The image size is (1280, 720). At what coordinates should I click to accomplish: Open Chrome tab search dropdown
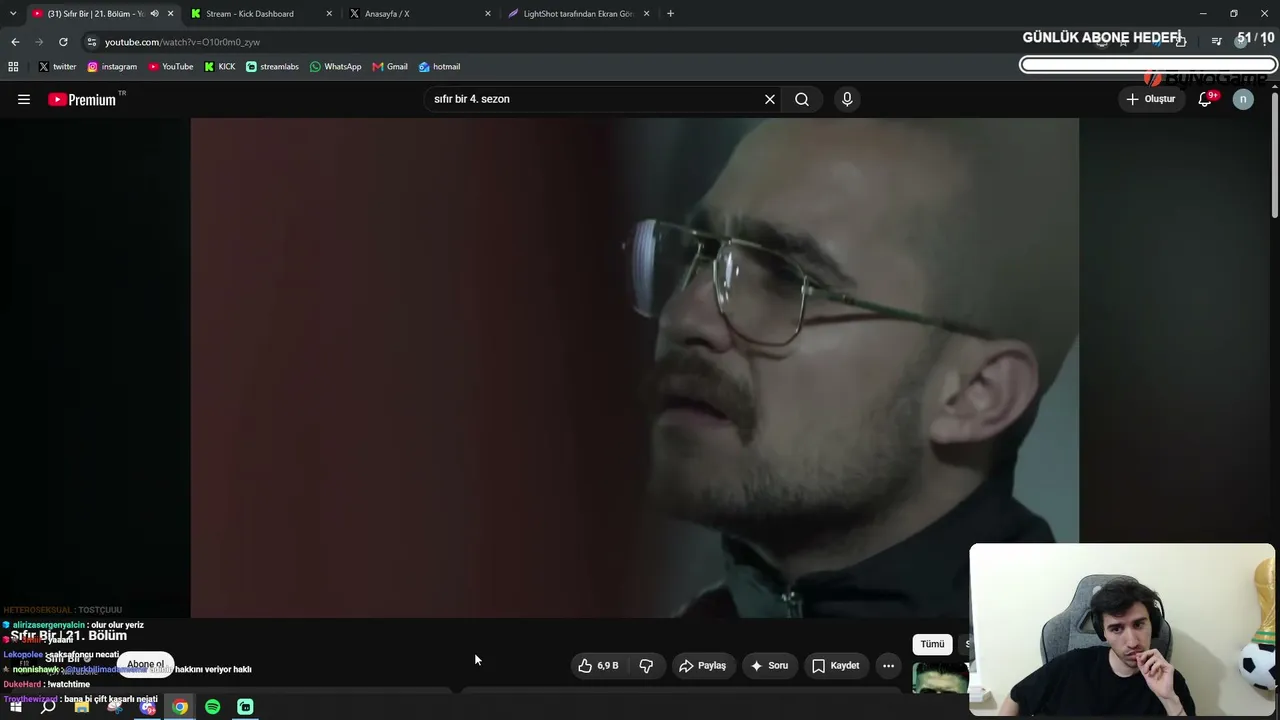click(x=13, y=14)
